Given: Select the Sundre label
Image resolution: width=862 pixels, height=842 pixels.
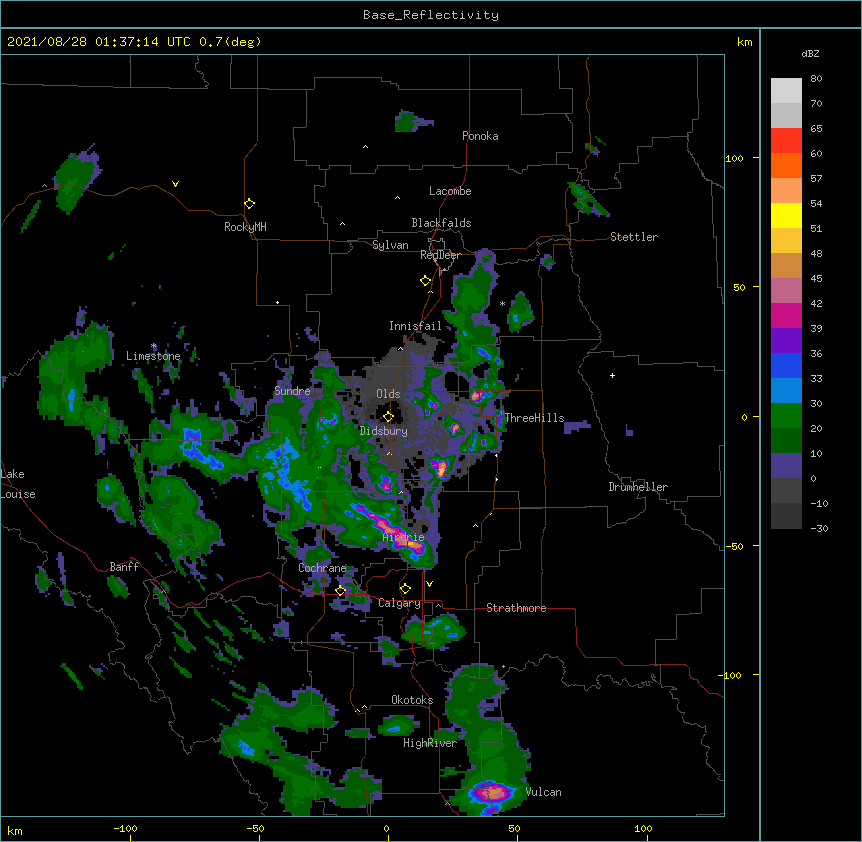Looking at the screenshot, I should [292, 391].
